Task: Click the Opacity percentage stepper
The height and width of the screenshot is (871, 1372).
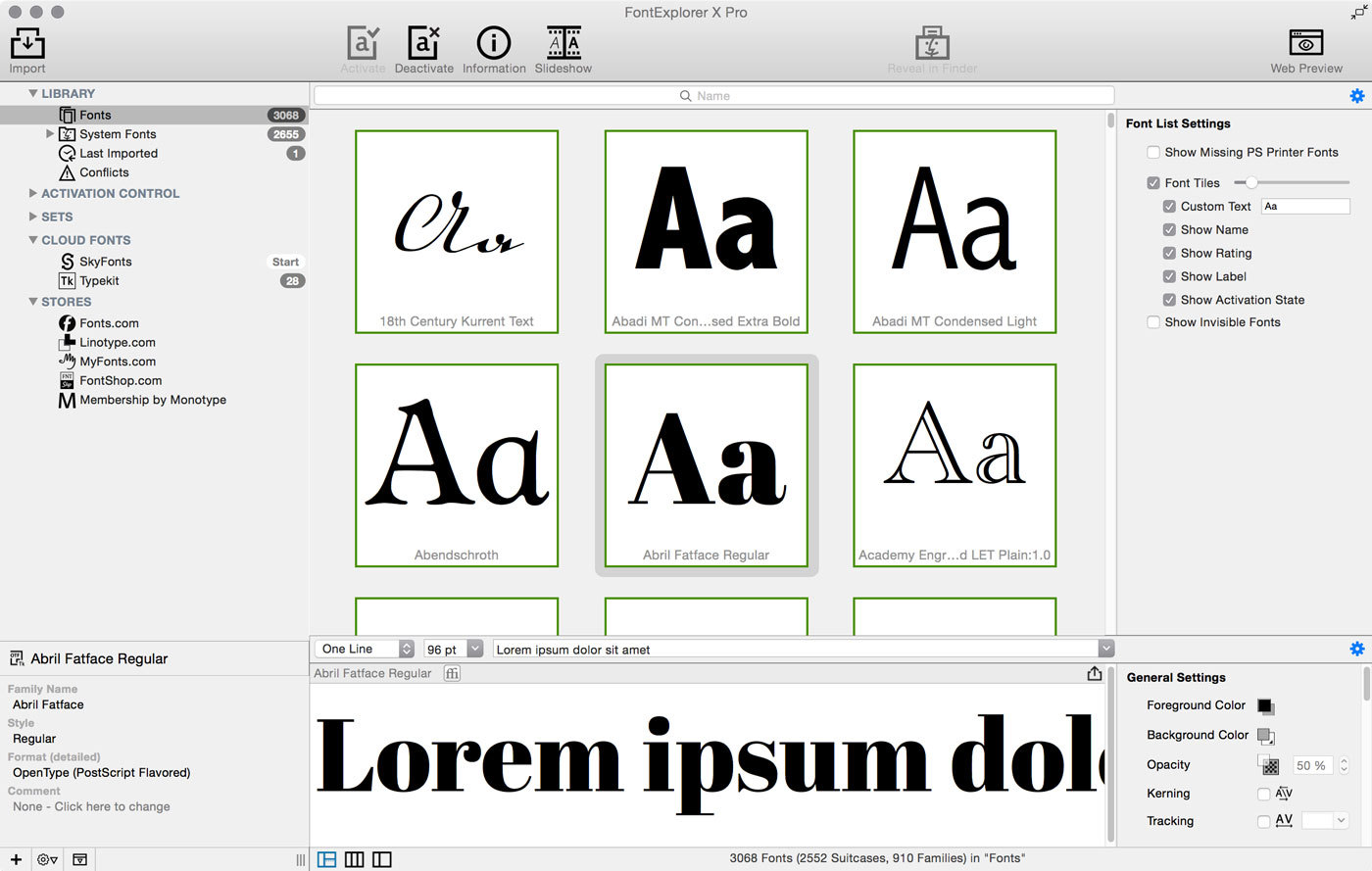Action: 1344,765
